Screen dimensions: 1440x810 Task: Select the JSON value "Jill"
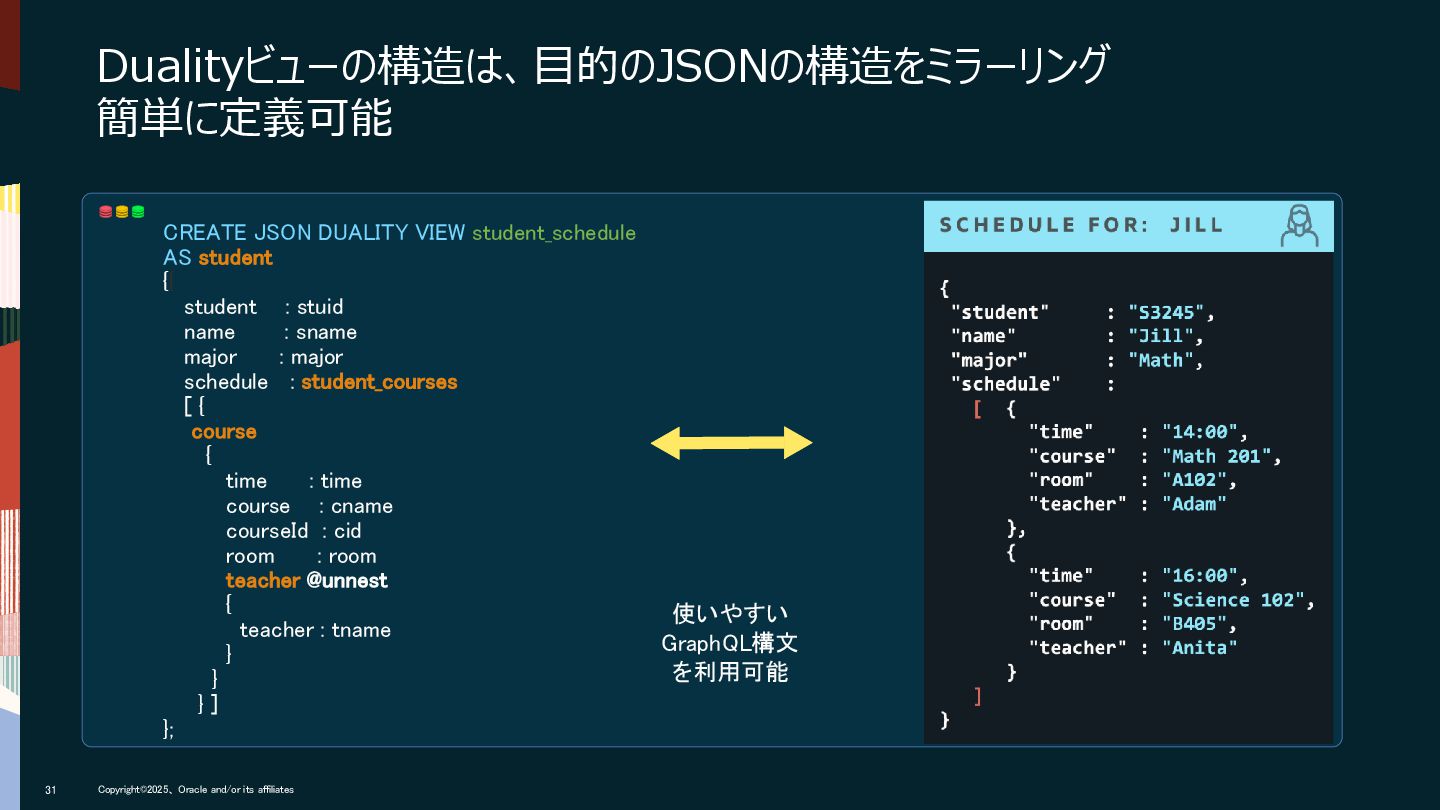click(1161, 336)
